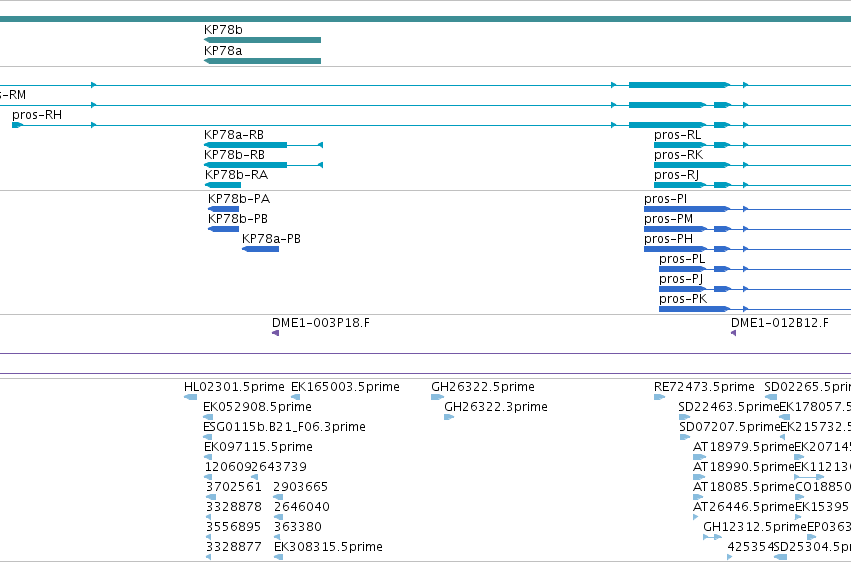851x562 pixels.
Task: Open the pros-PM protein feature
Action: [x=747, y=229]
